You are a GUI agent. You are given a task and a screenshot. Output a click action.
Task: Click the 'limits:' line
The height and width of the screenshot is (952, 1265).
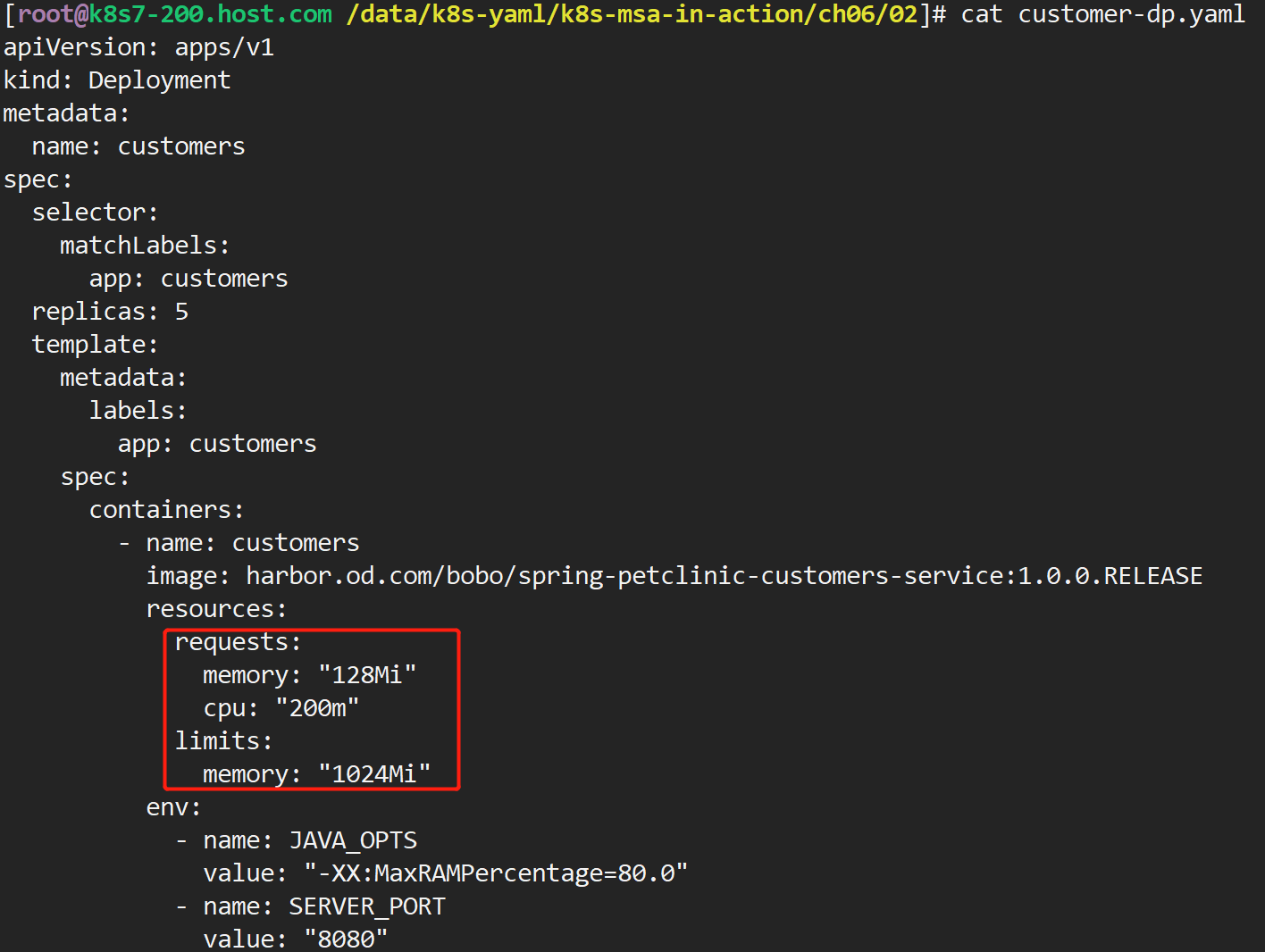tap(224, 741)
